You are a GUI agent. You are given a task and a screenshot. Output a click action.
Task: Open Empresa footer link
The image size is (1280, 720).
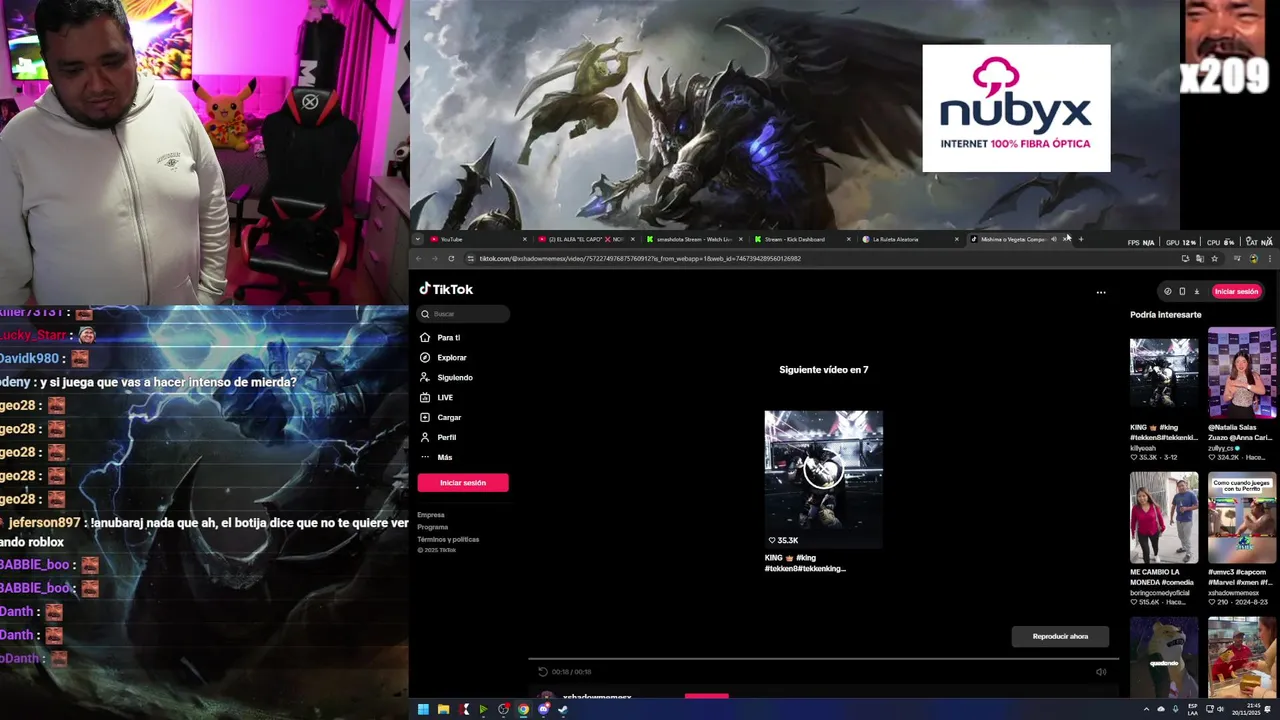[x=431, y=515]
